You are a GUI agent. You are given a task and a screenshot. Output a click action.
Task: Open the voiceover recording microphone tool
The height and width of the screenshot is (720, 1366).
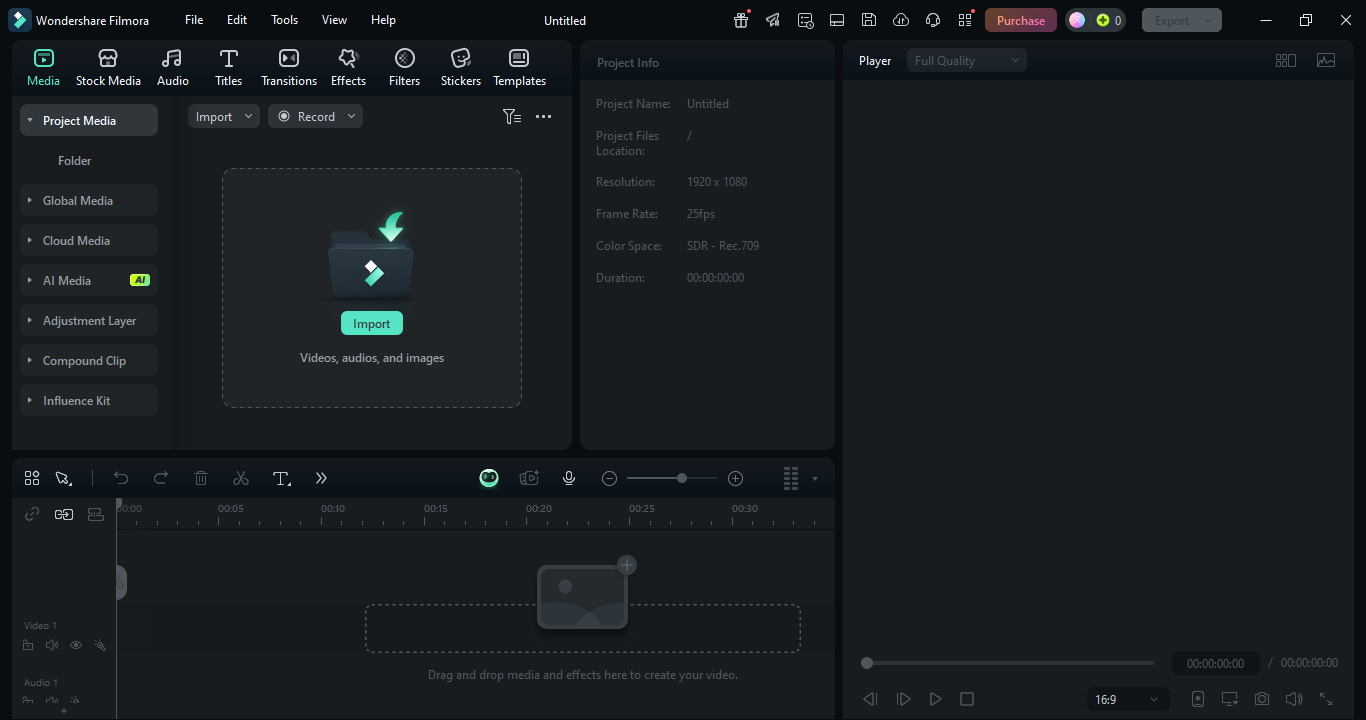point(568,478)
